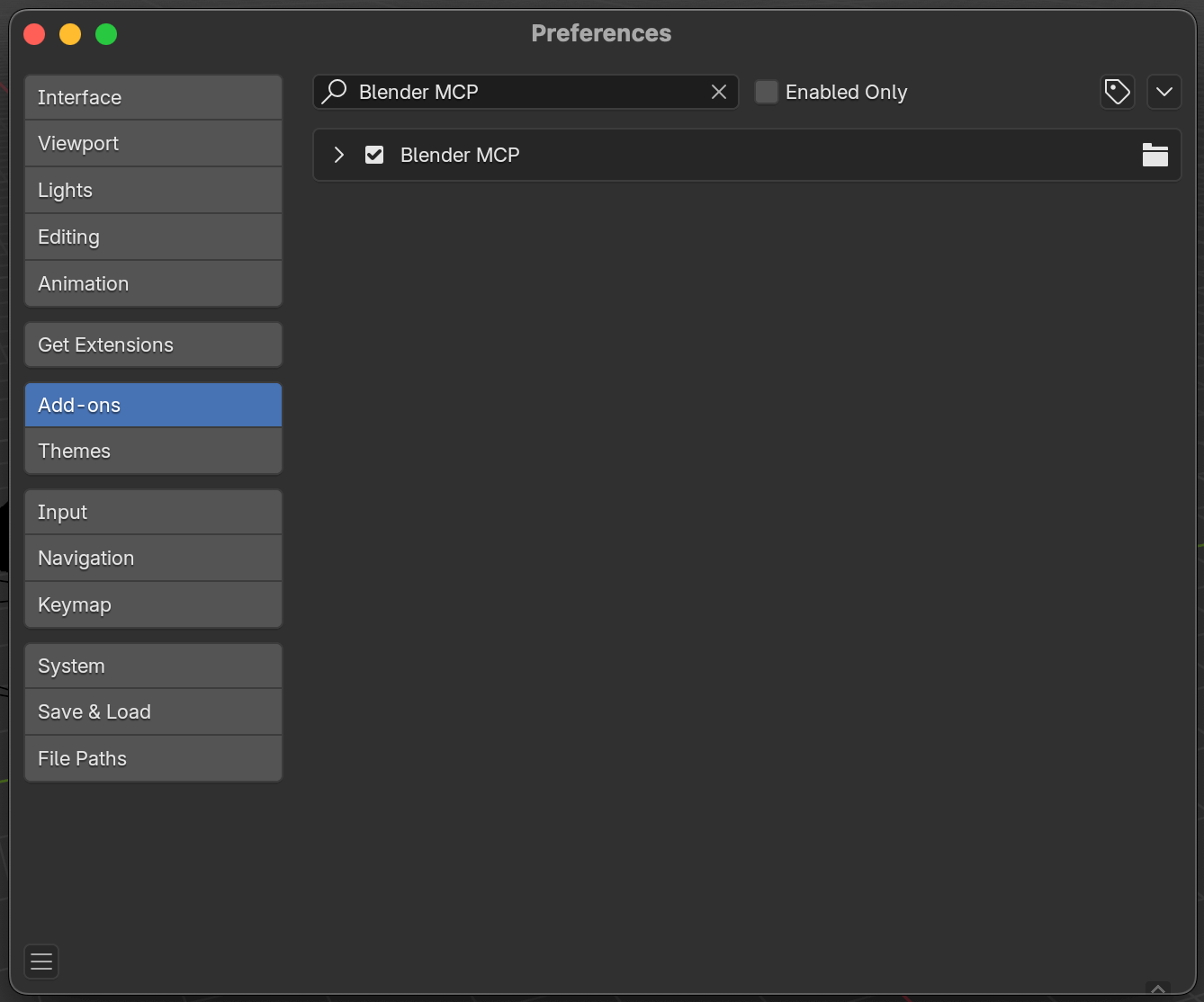This screenshot has height=1002, width=1204.
Task: Open the add-ons settings dropdown arrow
Action: click(1164, 92)
